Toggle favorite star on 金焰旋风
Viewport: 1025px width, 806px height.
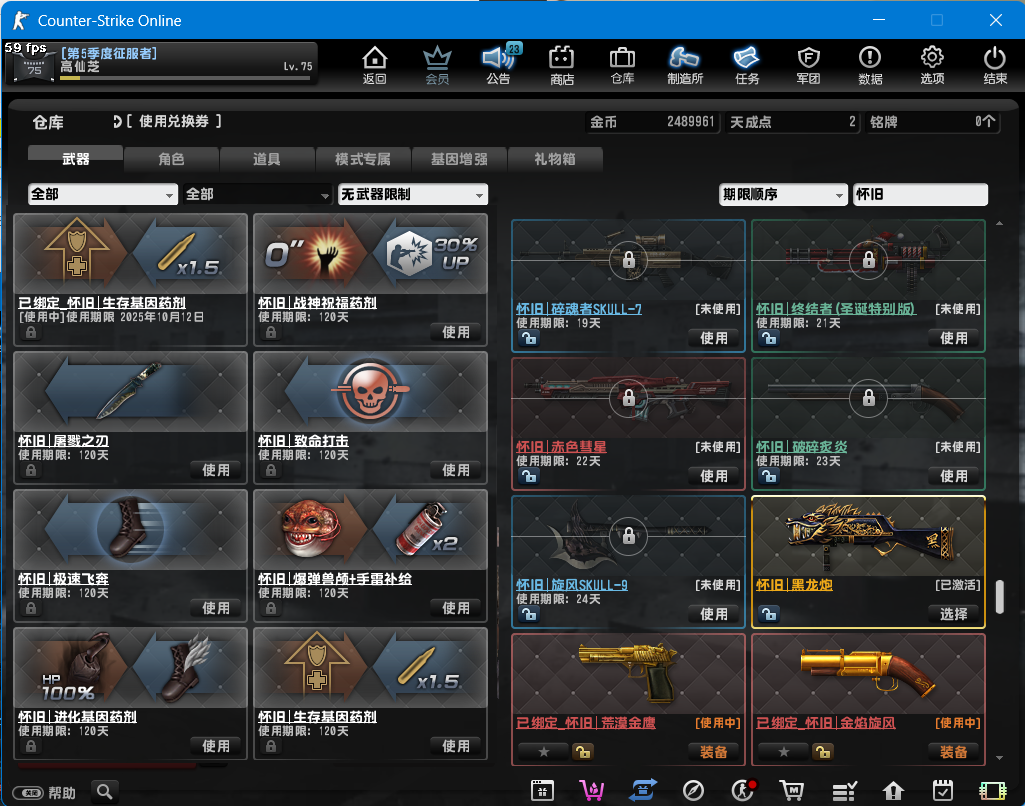783,752
